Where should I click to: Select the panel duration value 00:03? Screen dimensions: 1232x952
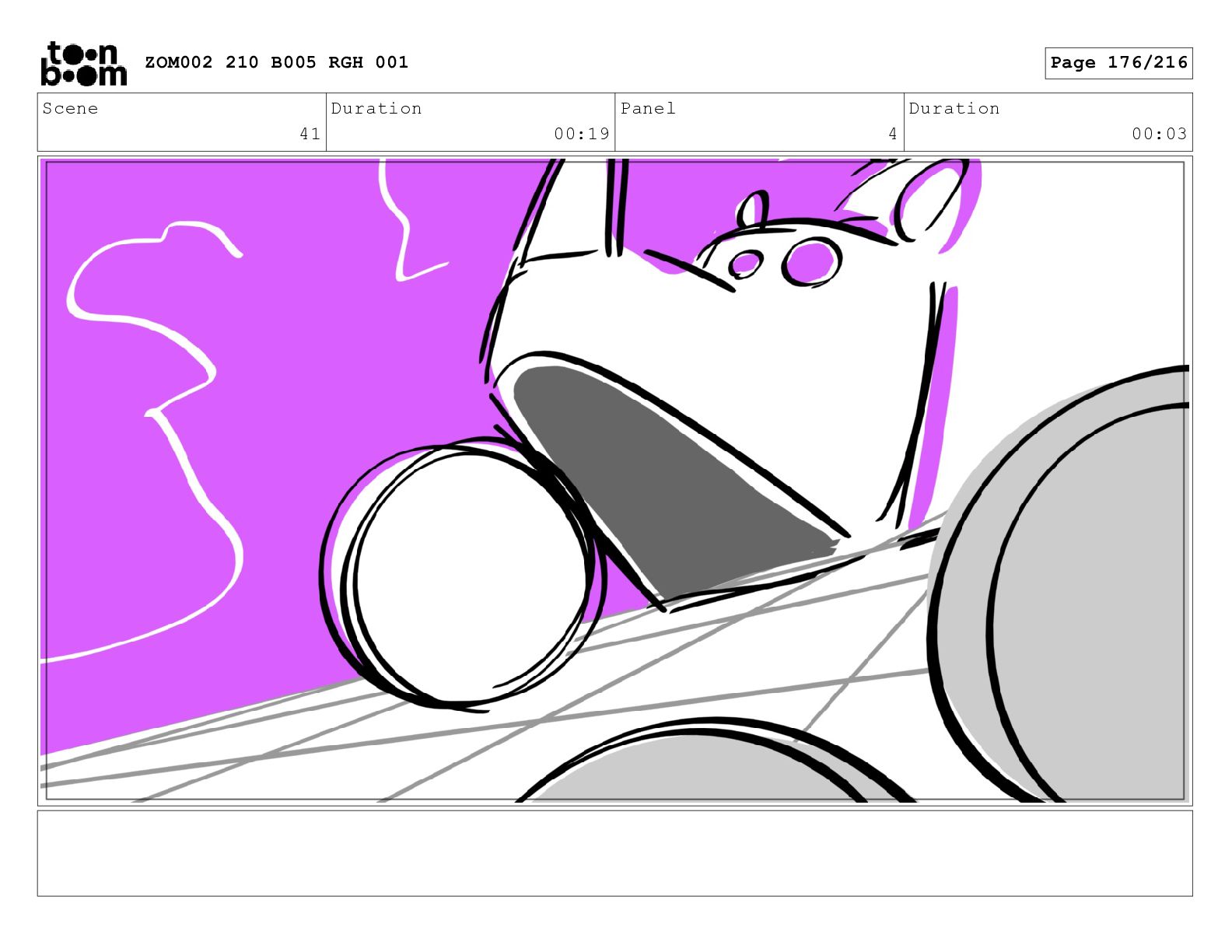coord(1160,134)
